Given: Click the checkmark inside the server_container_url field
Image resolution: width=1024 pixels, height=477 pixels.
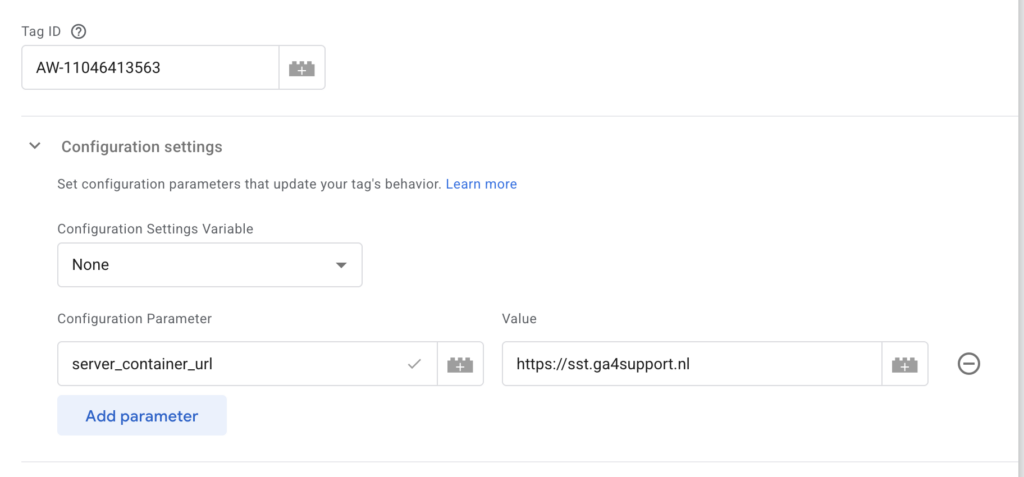Looking at the screenshot, I should pos(414,365).
